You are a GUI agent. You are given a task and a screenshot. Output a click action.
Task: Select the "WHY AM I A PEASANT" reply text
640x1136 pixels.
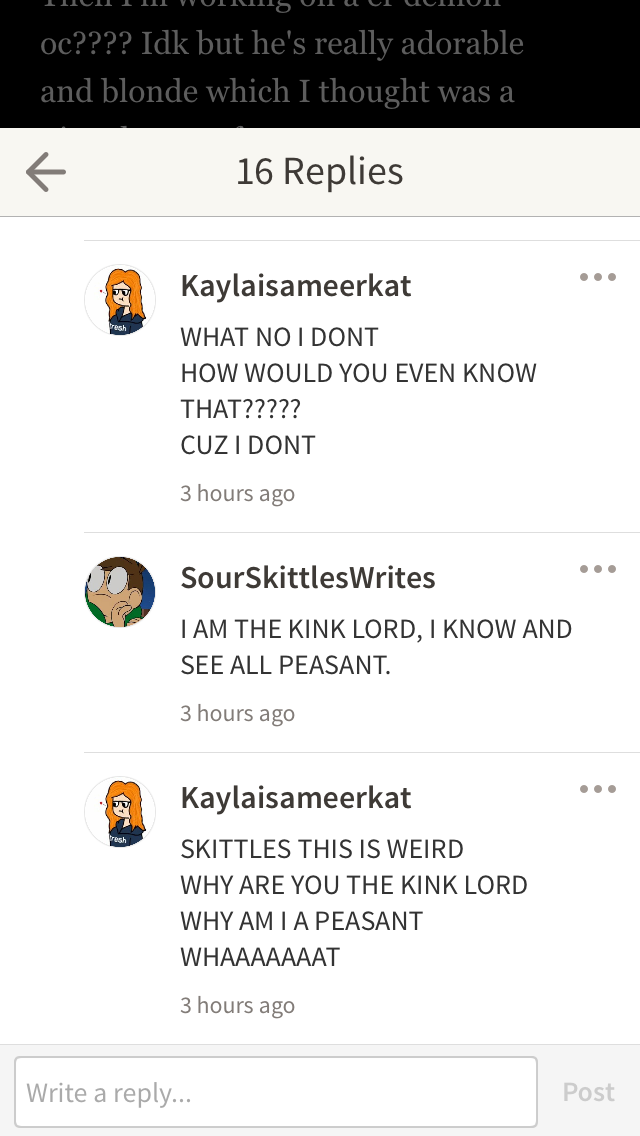click(x=302, y=921)
